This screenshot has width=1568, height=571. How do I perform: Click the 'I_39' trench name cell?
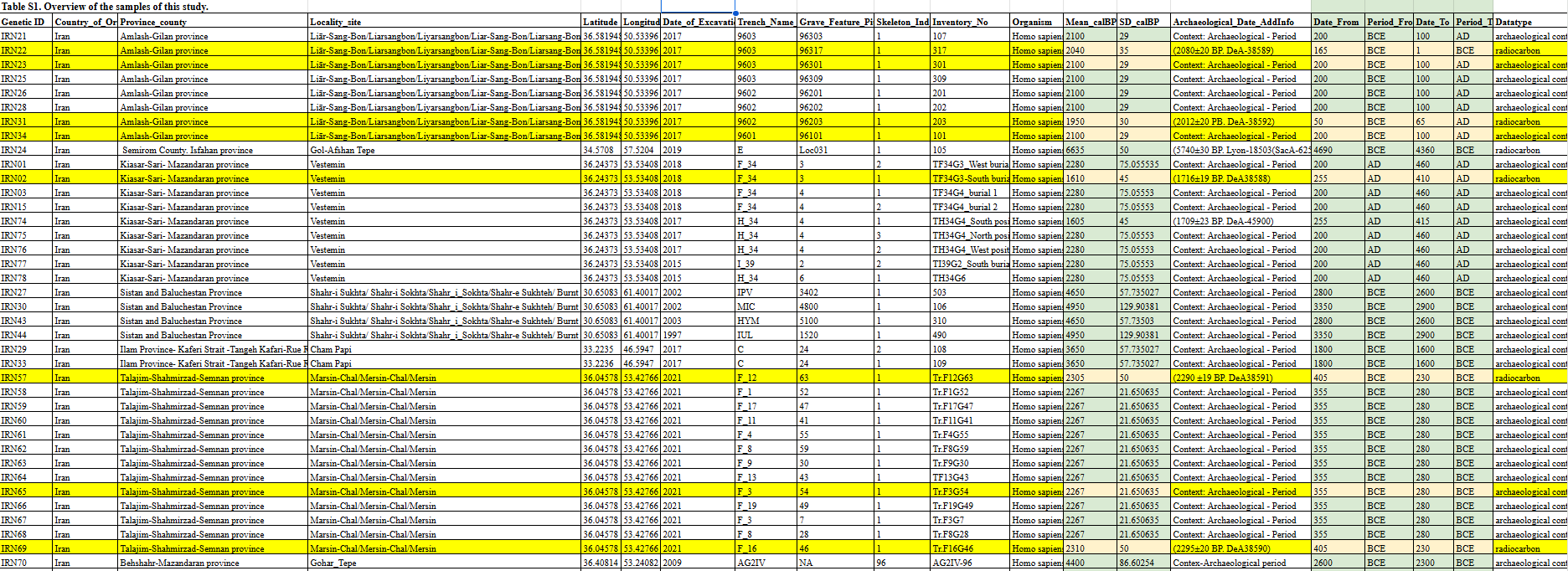766,264
